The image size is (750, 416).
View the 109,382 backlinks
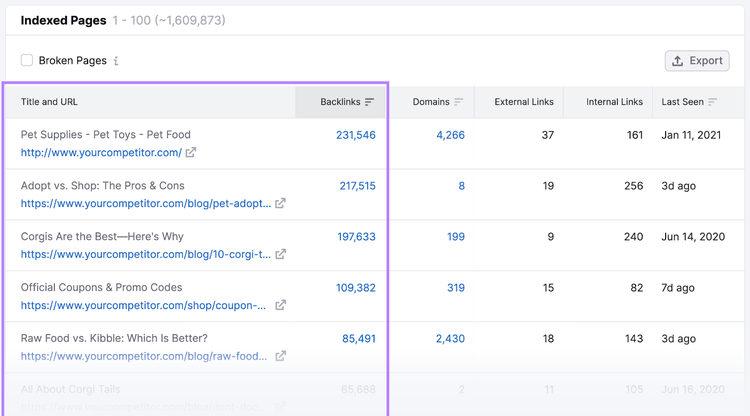tap(355, 288)
